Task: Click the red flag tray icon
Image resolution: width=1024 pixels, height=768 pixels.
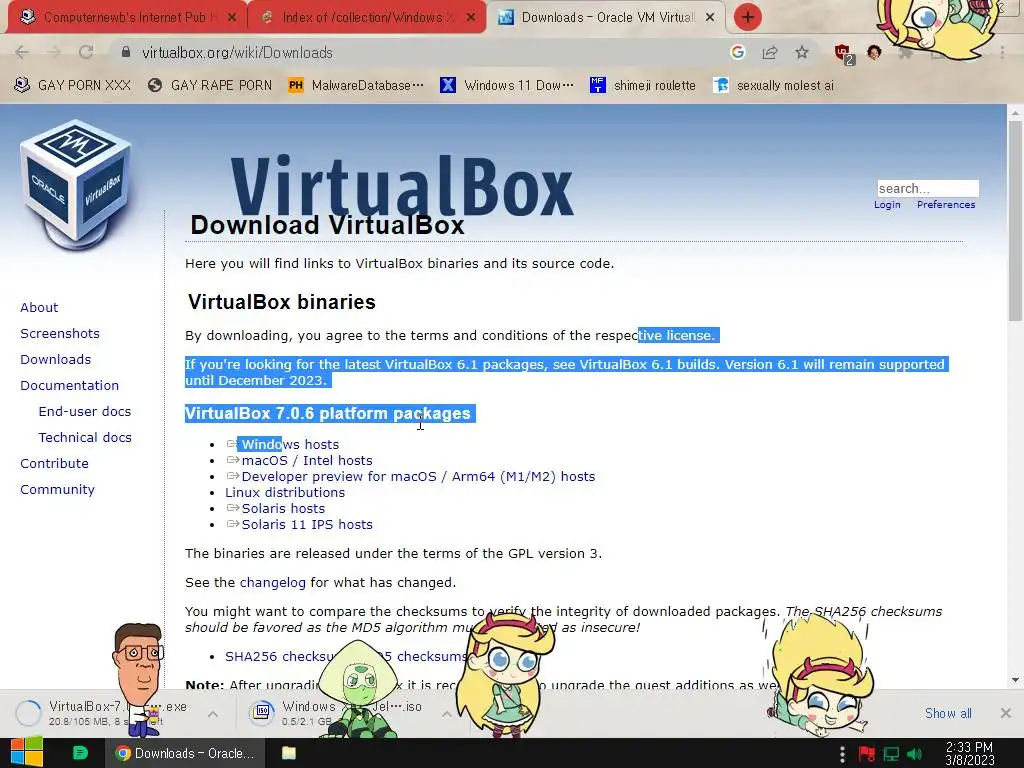Action: 867,754
